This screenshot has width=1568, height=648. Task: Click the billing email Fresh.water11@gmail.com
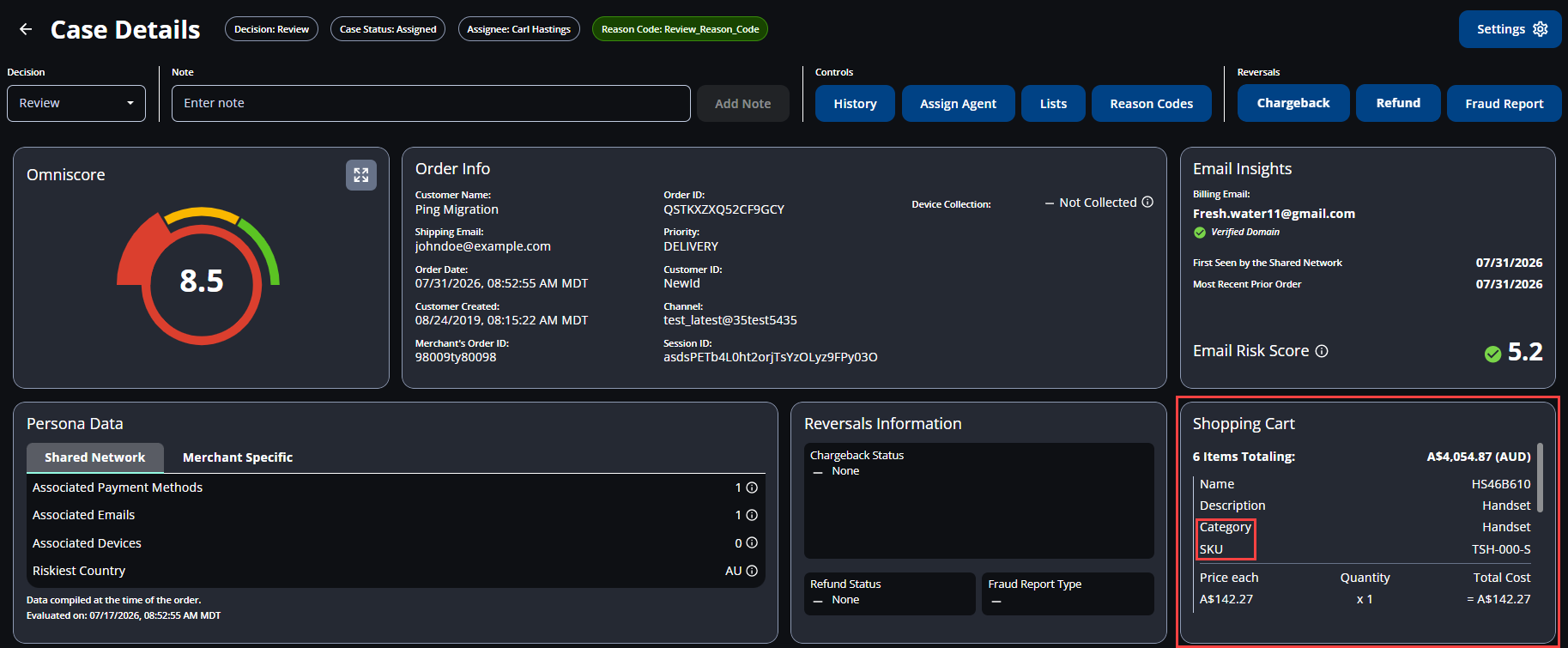[1274, 214]
